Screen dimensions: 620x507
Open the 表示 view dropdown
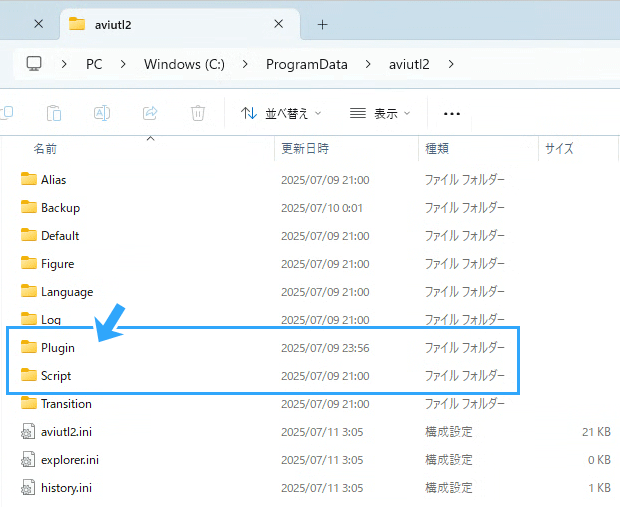click(380, 114)
